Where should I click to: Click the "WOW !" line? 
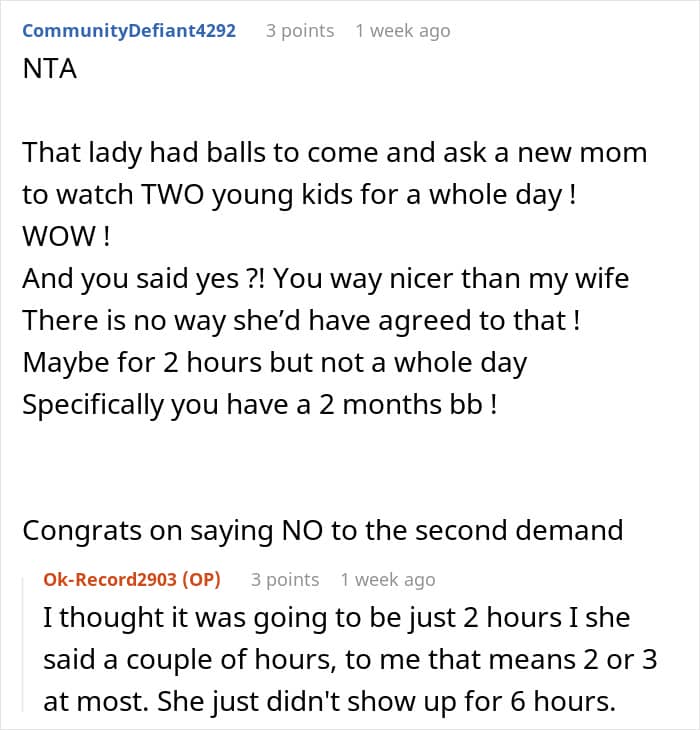[x=67, y=236]
